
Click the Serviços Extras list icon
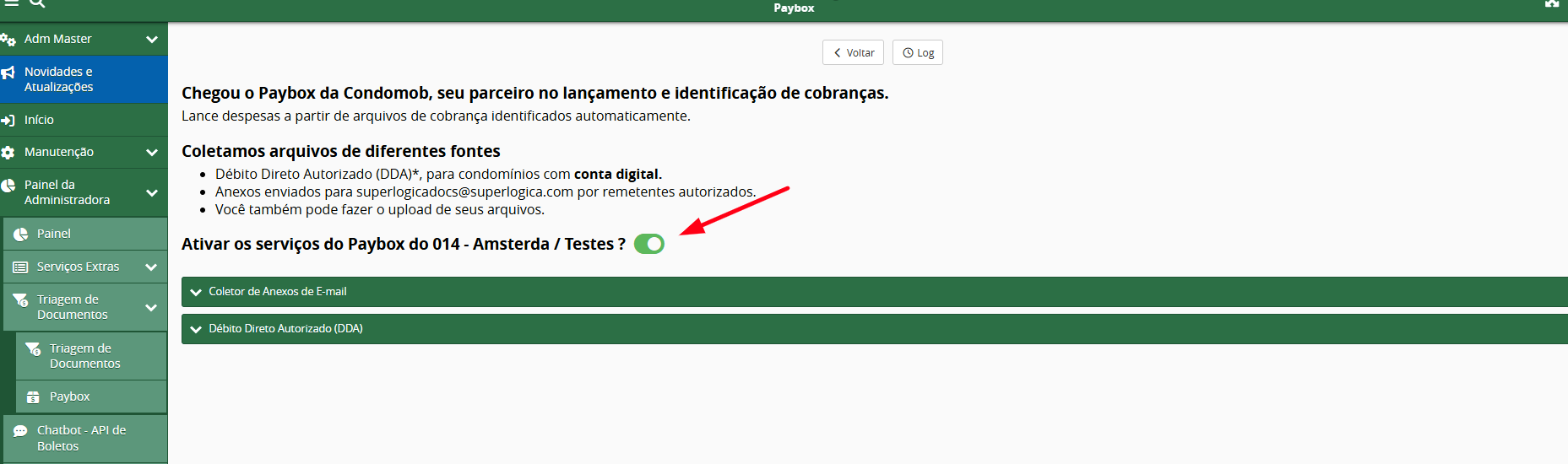click(x=20, y=267)
